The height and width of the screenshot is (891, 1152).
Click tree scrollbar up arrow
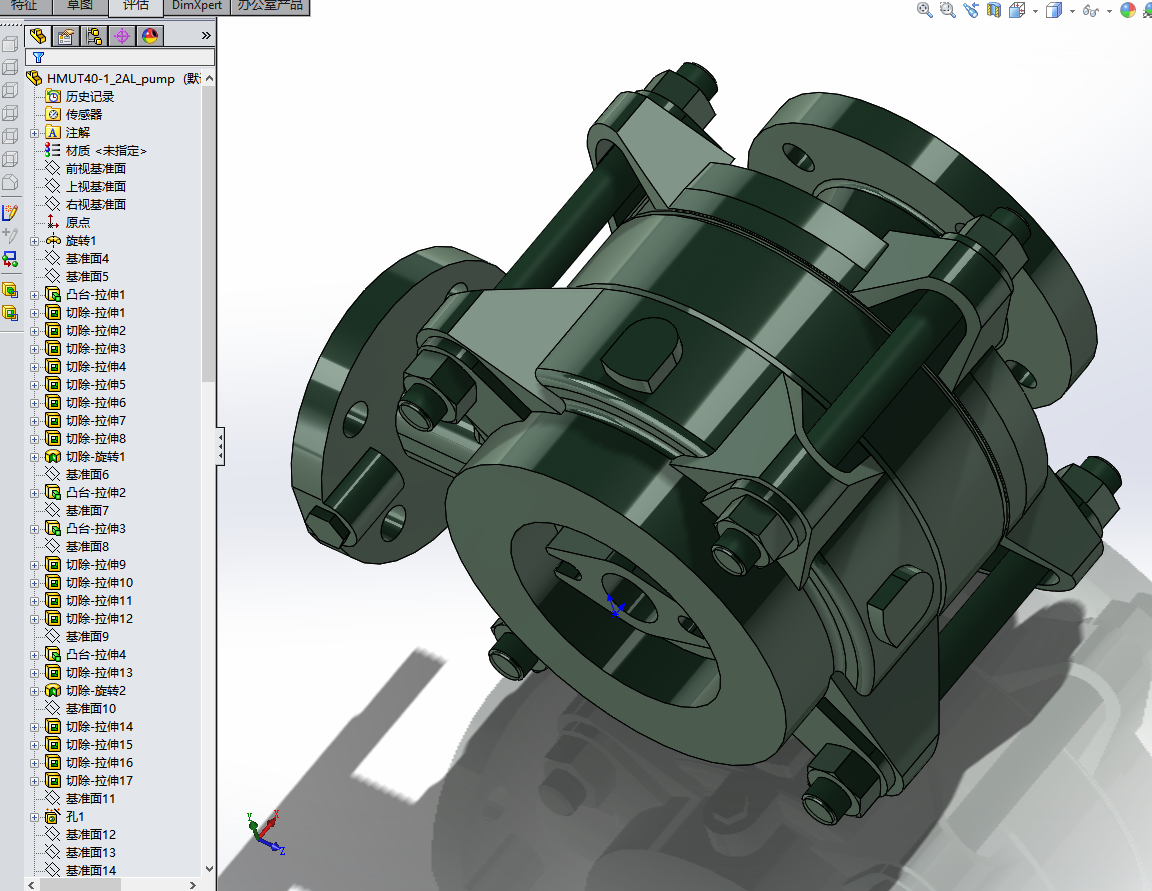point(209,78)
